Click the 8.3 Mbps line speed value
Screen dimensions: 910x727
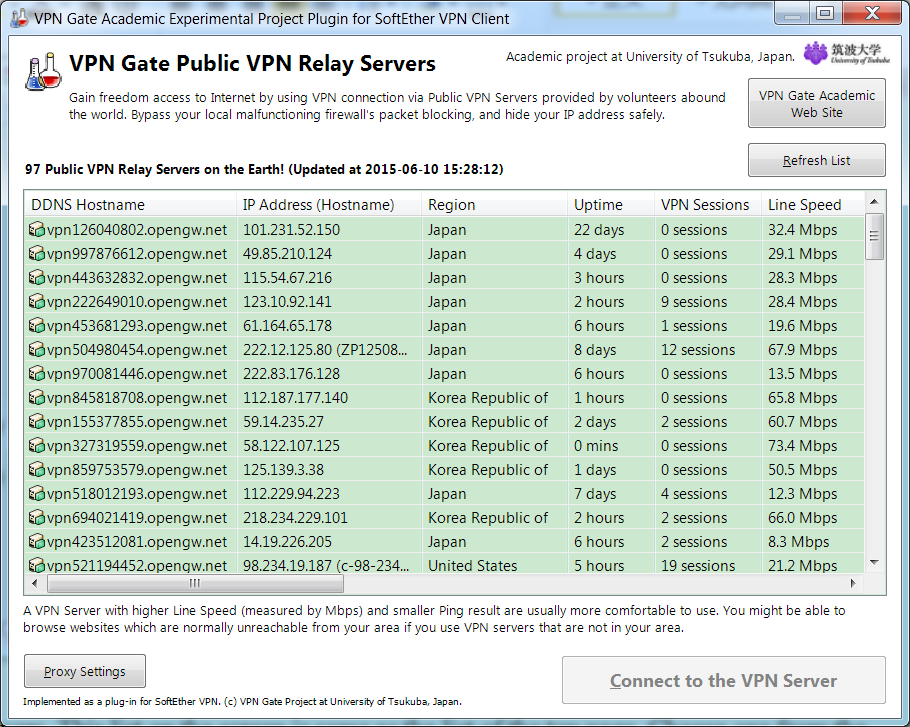799,541
